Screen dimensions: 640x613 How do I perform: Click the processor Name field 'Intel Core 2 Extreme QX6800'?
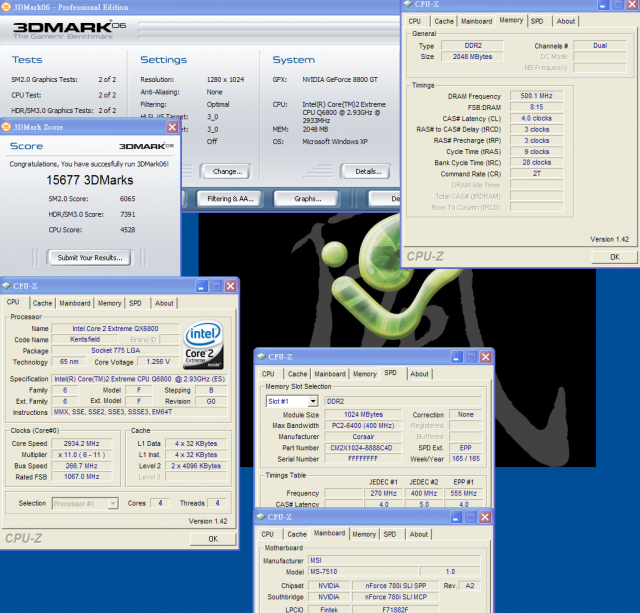115,329
